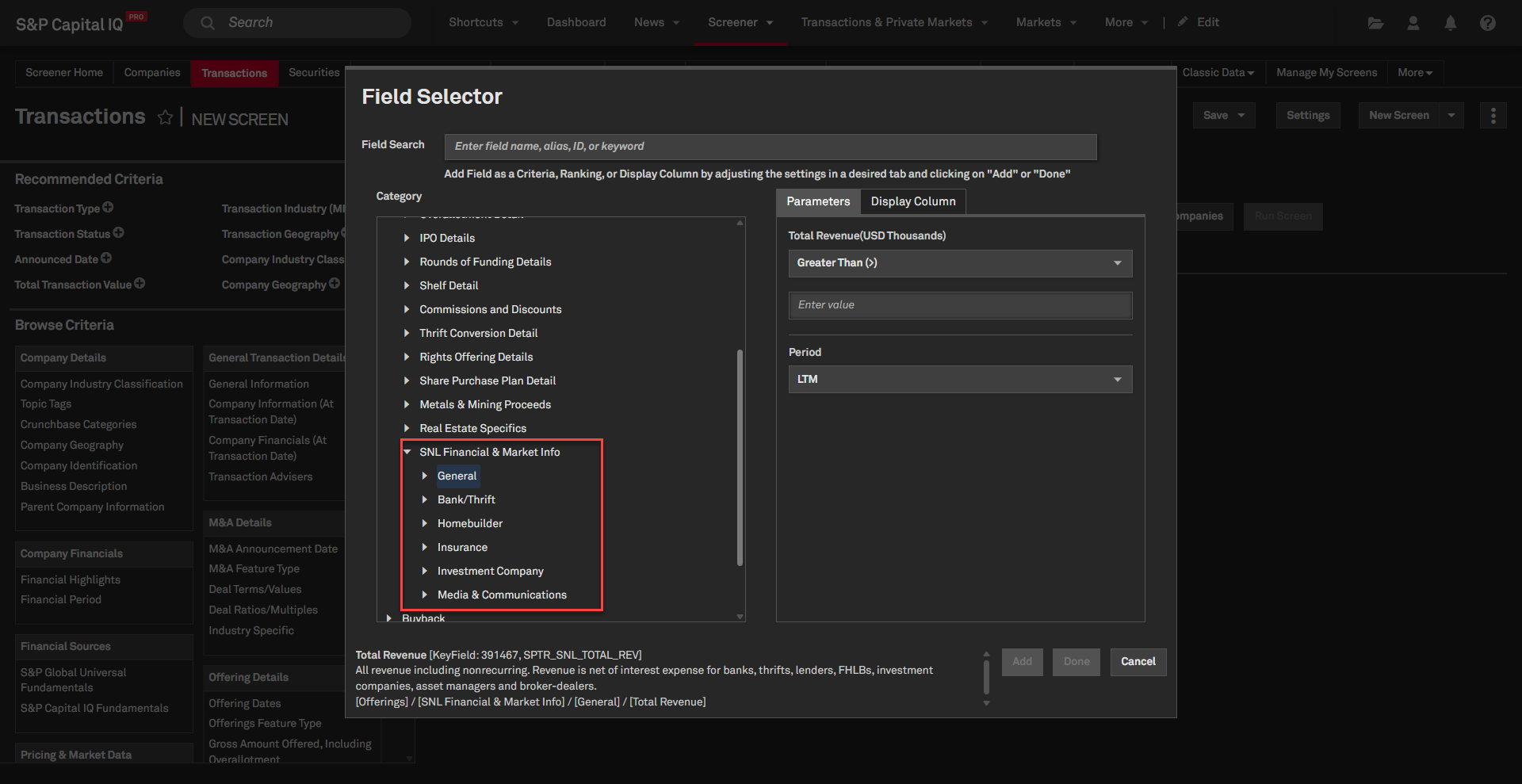This screenshot has height=784, width=1522.
Task: Open Manage My Screens
Action: click(x=1326, y=73)
